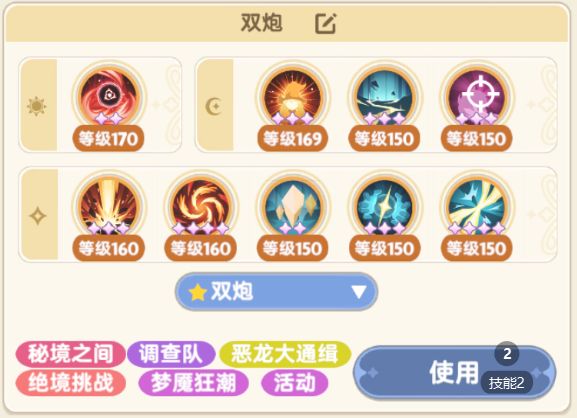Click the 使用 button
This screenshot has width=577, height=418.
pos(455,372)
